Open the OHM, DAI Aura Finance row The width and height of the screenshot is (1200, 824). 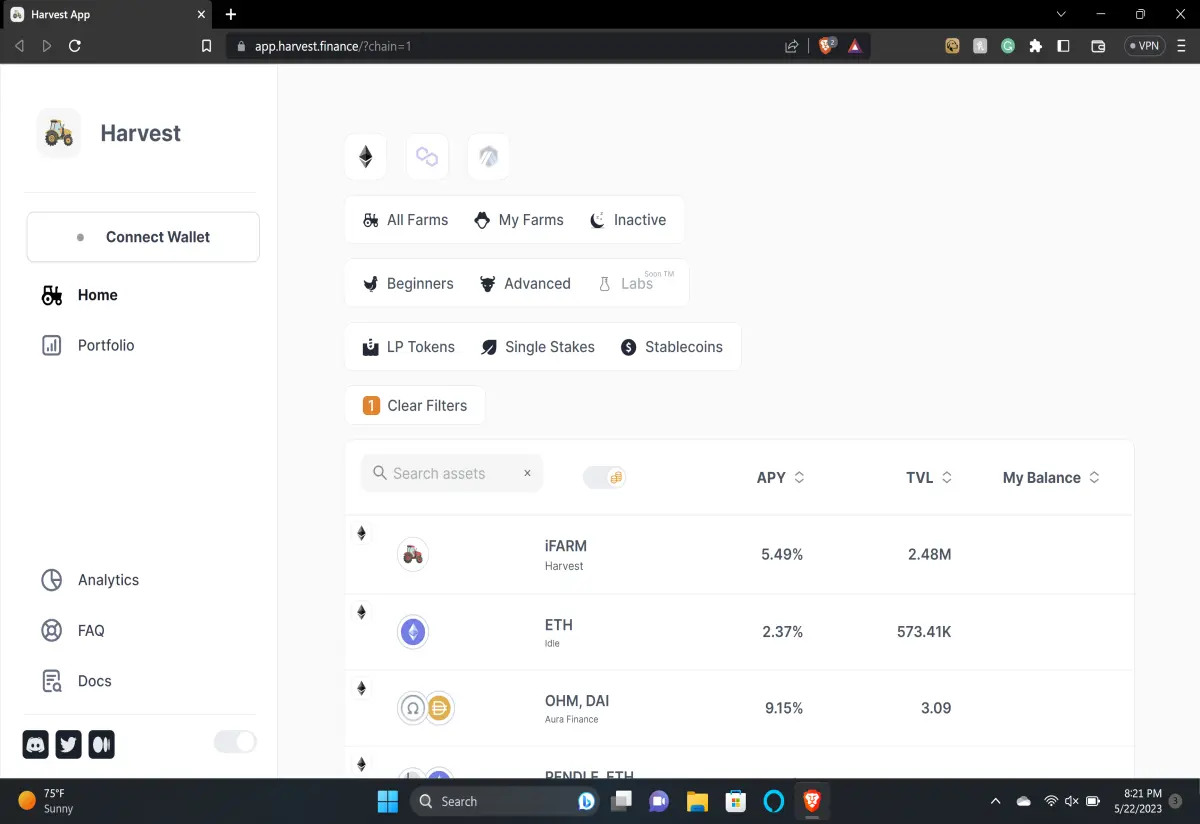click(x=739, y=708)
